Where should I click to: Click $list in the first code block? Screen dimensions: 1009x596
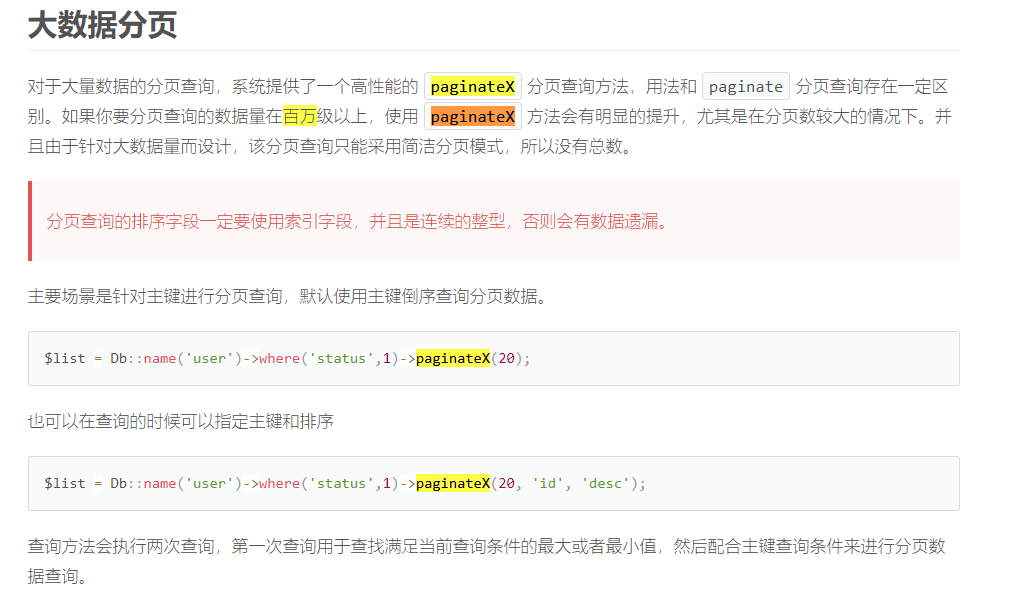[65, 358]
